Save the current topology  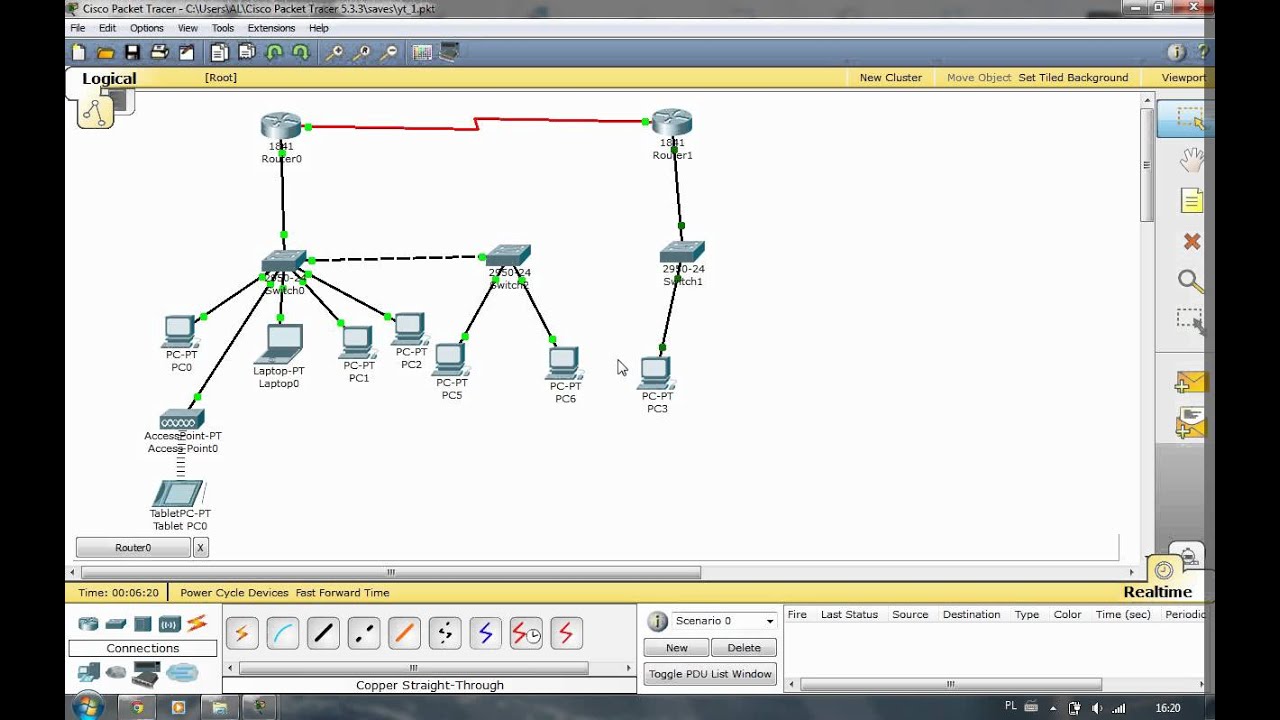click(132, 52)
